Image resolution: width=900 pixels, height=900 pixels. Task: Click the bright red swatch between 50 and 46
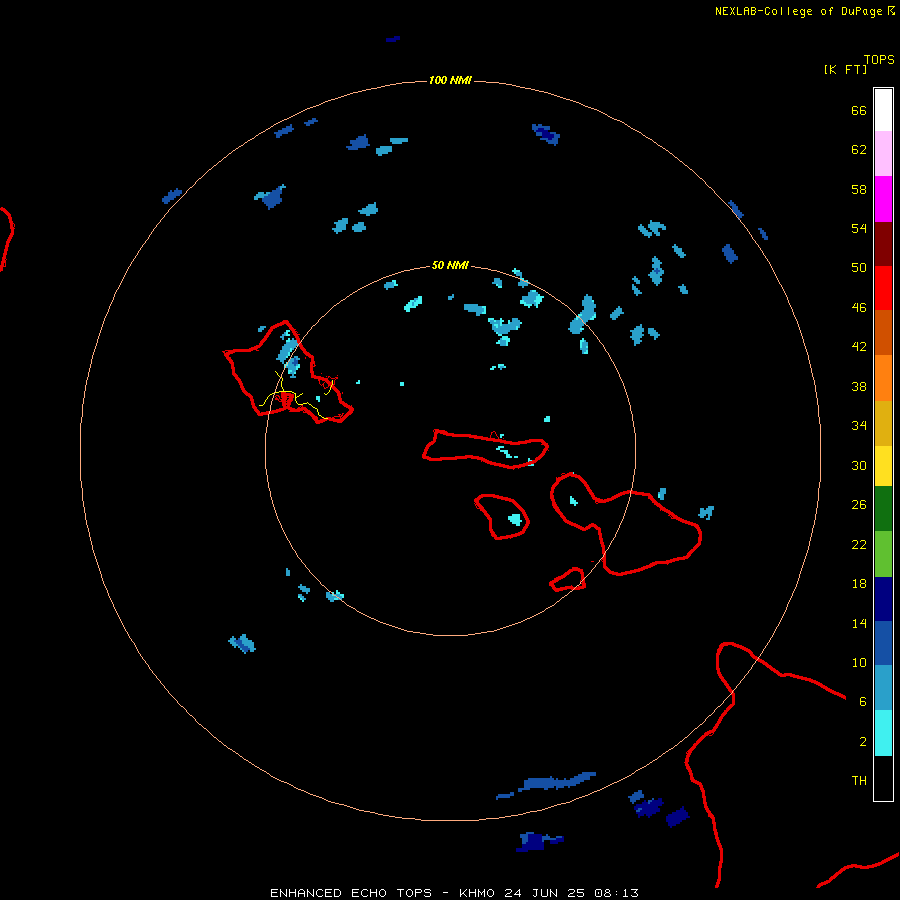pos(883,288)
